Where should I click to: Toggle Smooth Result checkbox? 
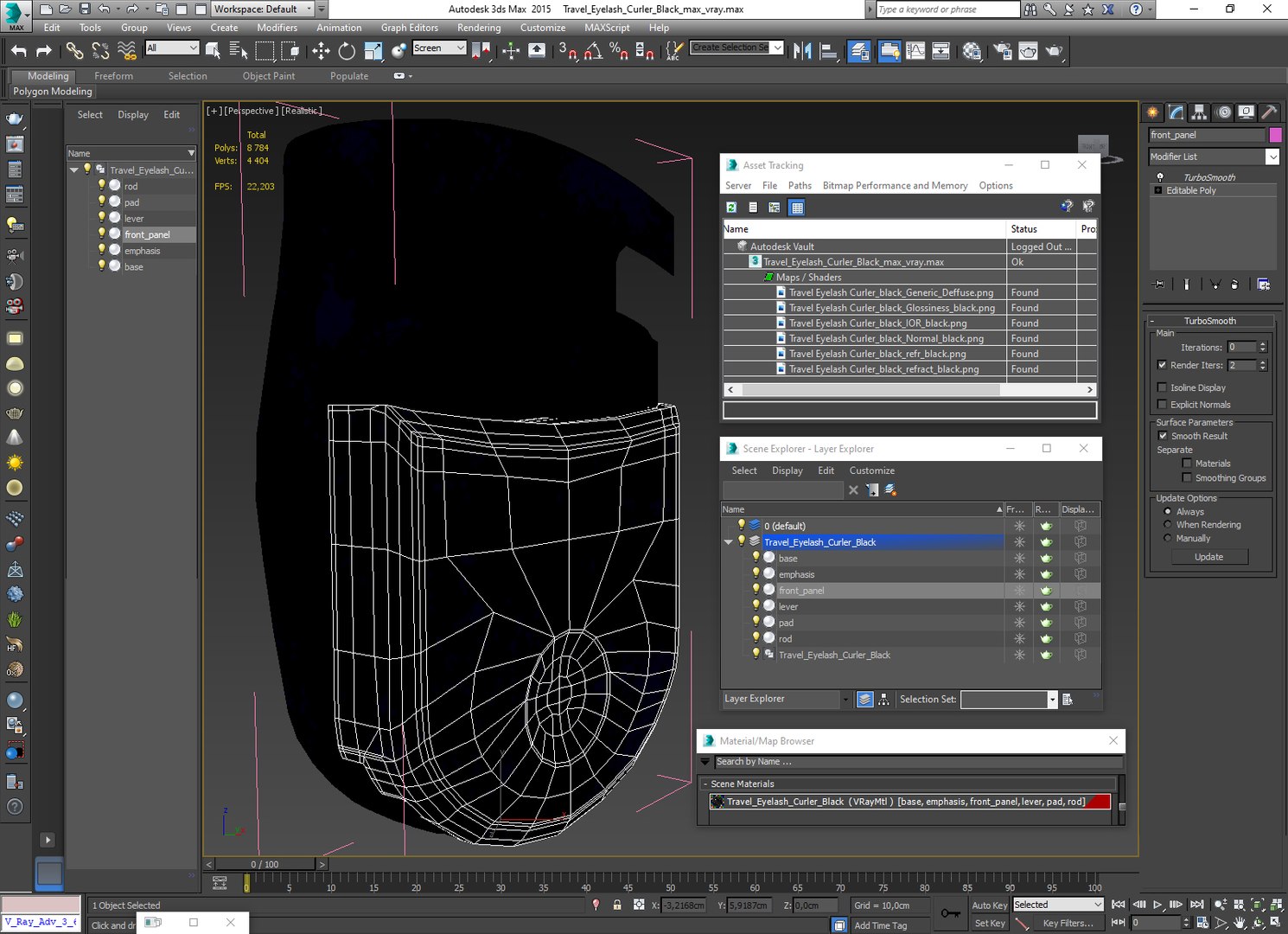pos(1163,436)
